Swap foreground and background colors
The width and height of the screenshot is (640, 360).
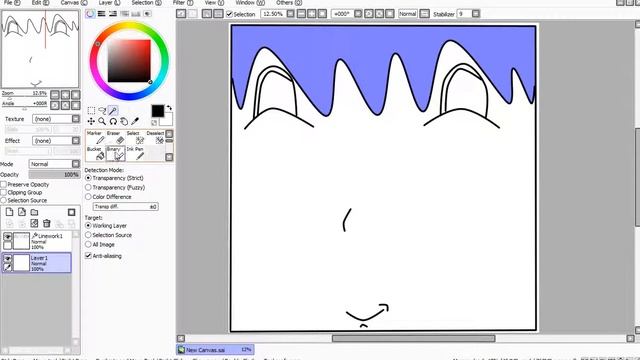pyautogui.click(x=169, y=108)
